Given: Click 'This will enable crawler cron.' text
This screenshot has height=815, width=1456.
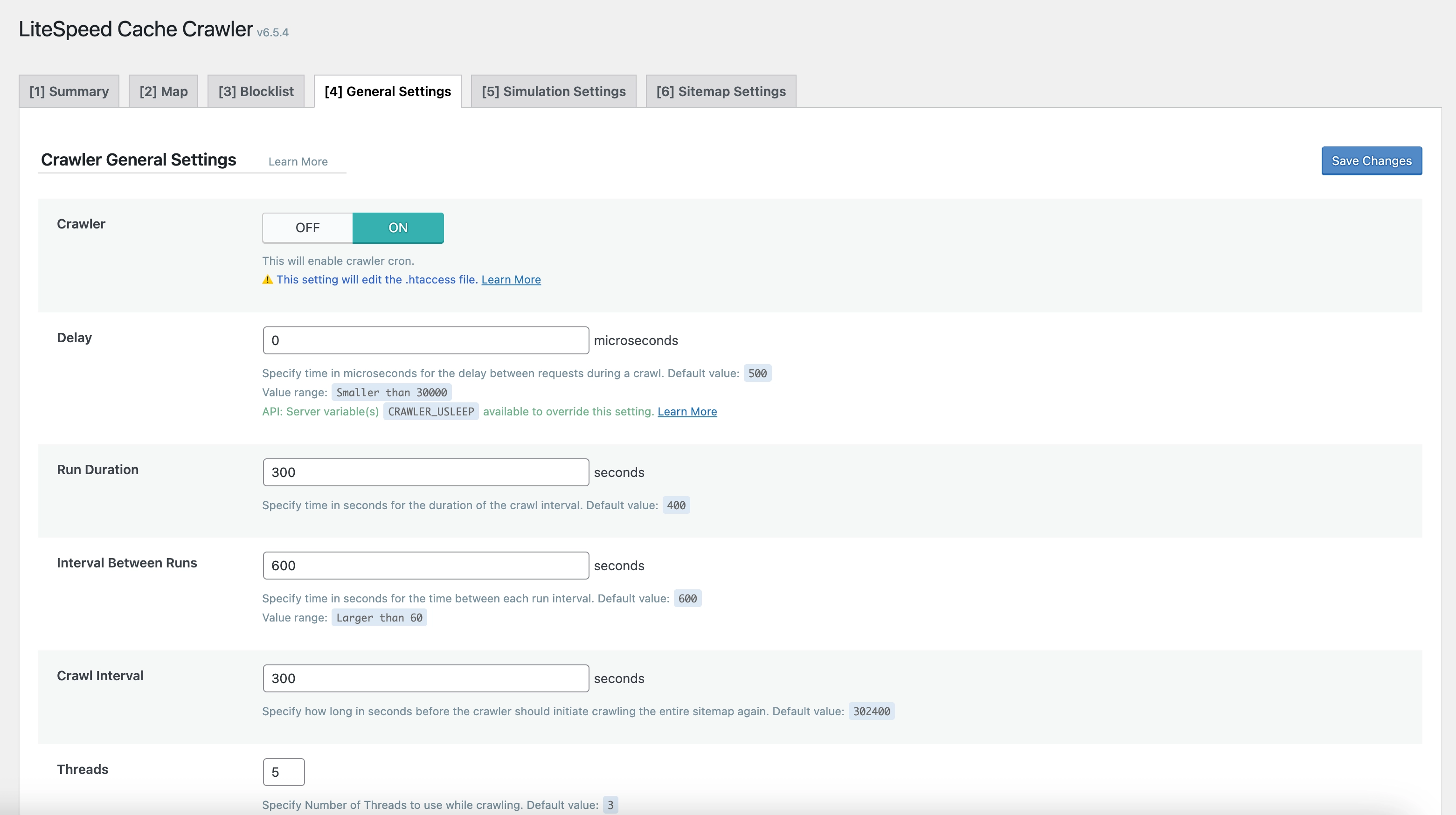Looking at the screenshot, I should tap(338, 261).
